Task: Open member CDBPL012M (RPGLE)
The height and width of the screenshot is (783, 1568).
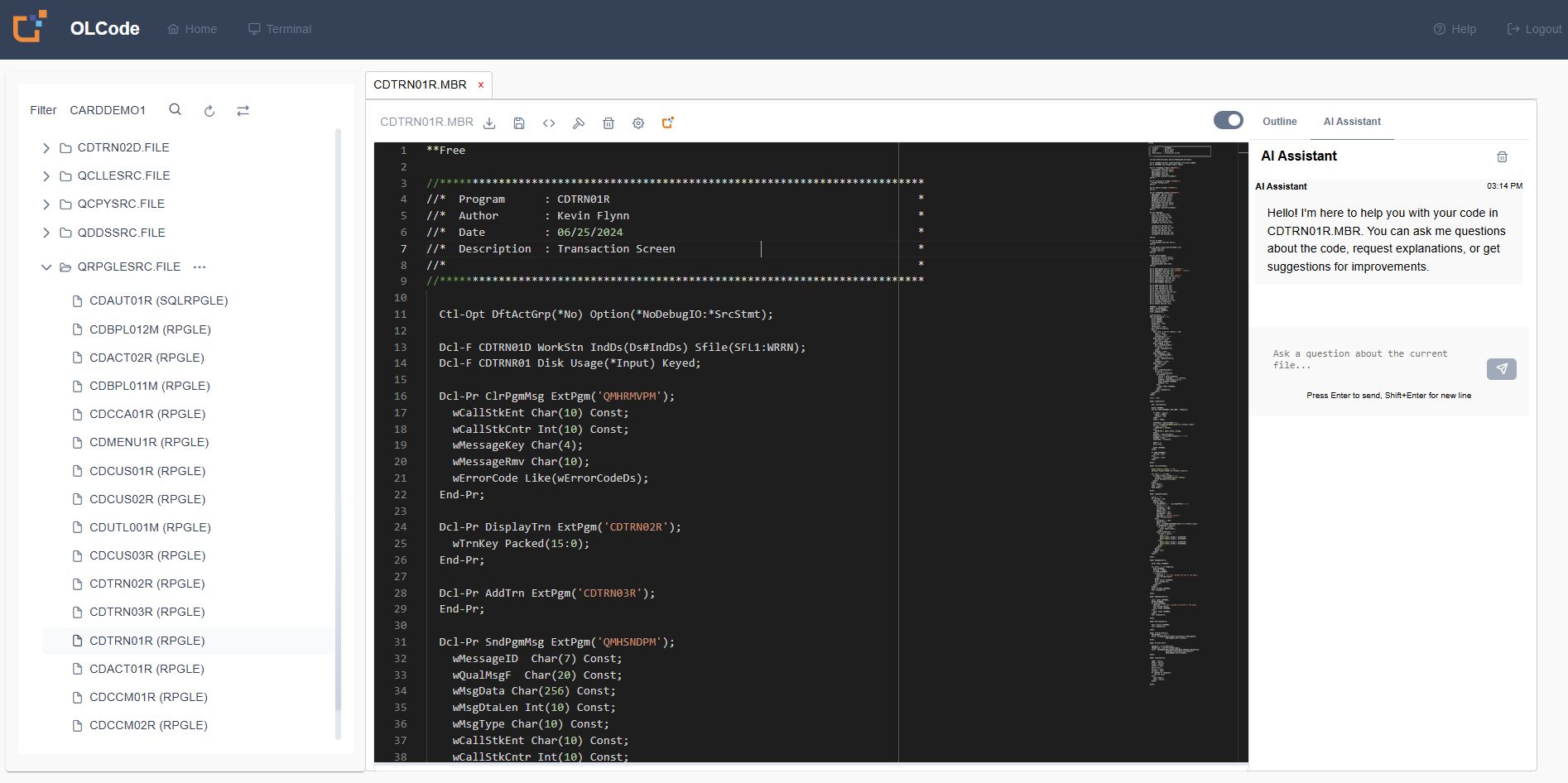Action: pyautogui.click(x=150, y=329)
